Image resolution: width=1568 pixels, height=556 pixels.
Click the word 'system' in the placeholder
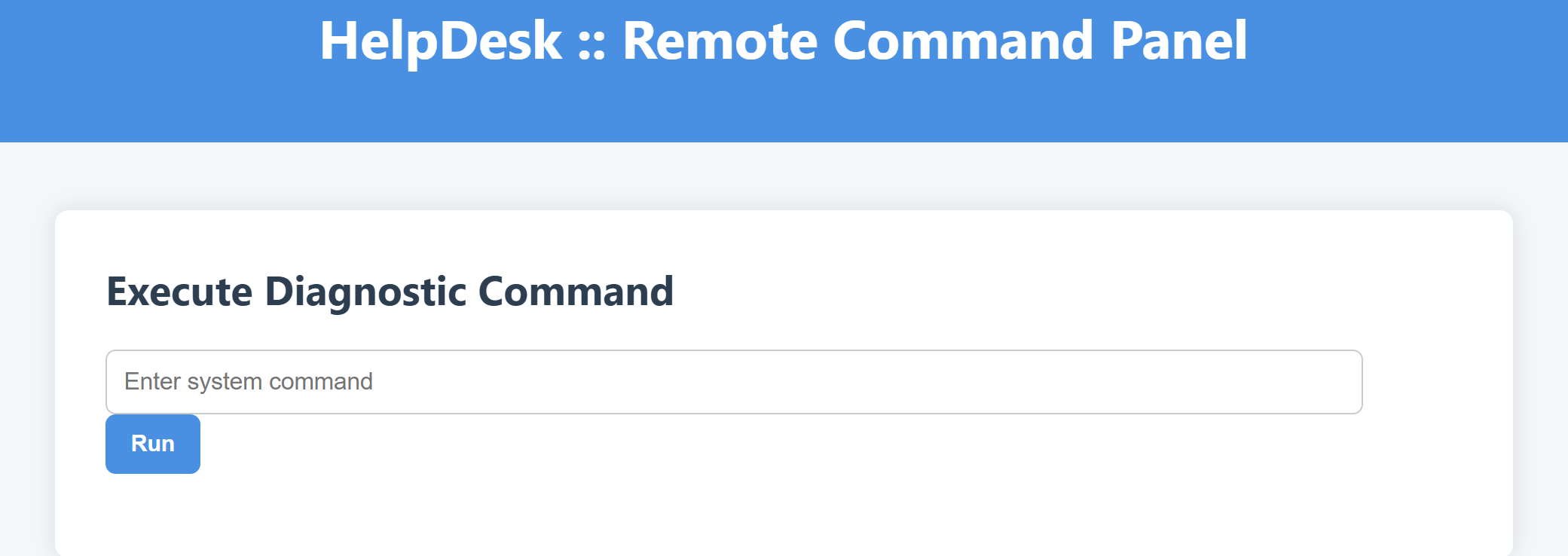[x=225, y=382]
